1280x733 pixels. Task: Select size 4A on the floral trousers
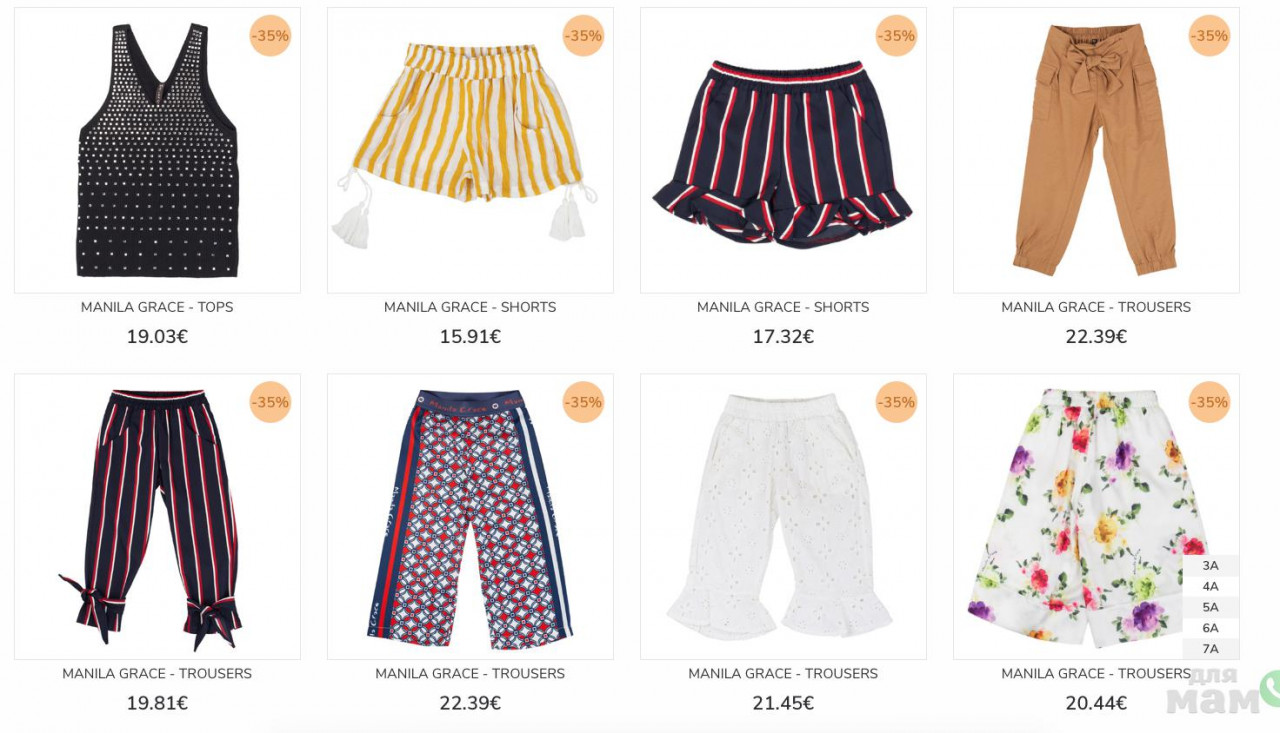coord(1210,587)
